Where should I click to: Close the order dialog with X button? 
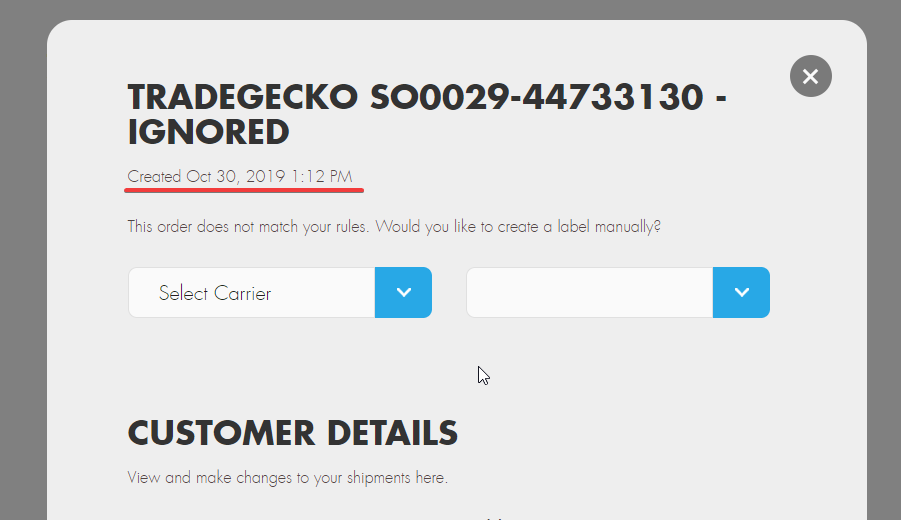click(810, 76)
